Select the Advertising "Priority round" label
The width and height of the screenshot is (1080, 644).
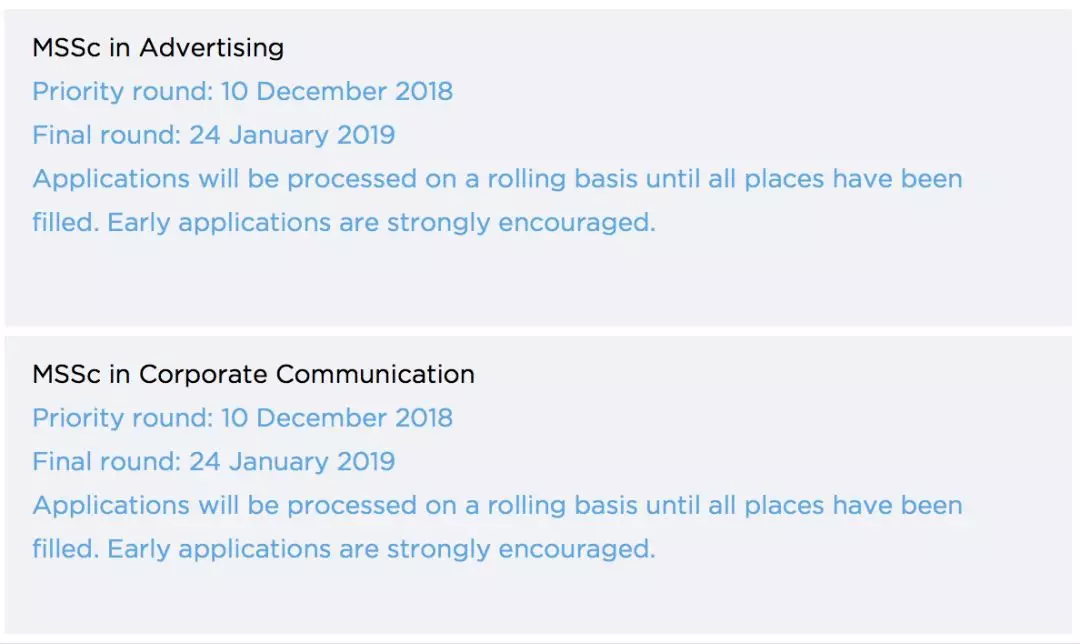(123, 92)
